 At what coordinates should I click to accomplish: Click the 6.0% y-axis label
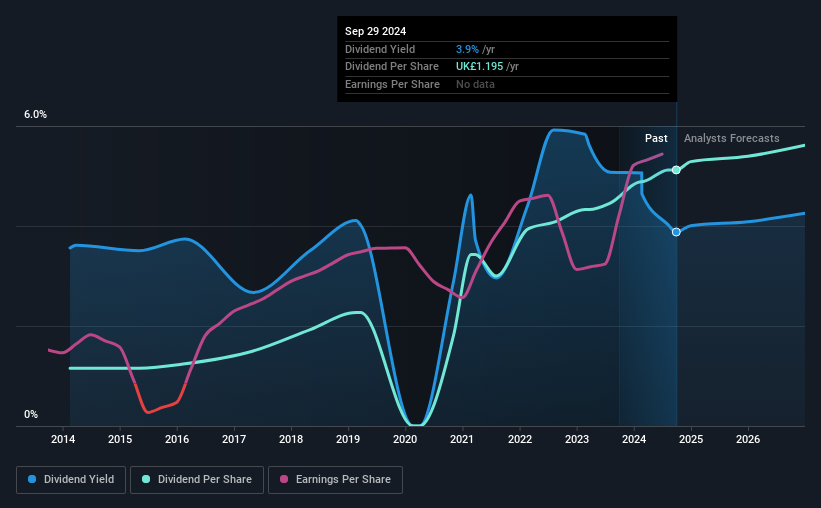pyautogui.click(x=36, y=115)
